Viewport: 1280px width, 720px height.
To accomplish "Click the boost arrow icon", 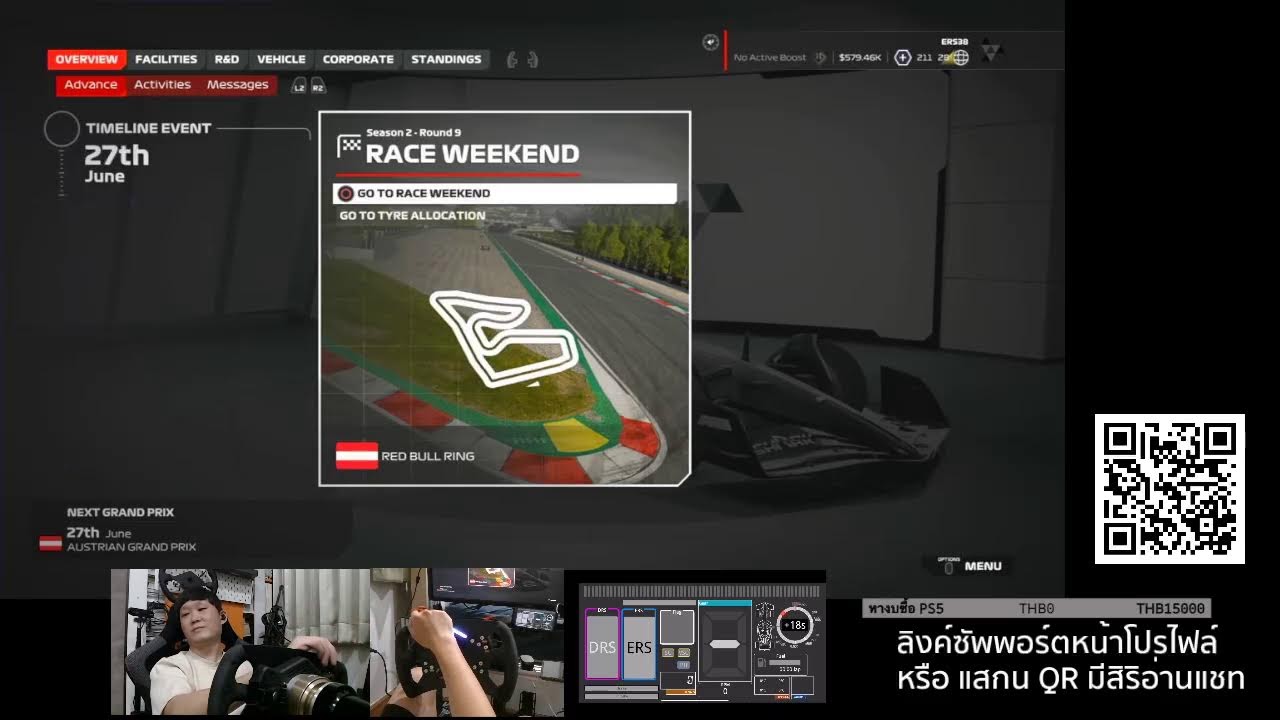I will pos(821,58).
